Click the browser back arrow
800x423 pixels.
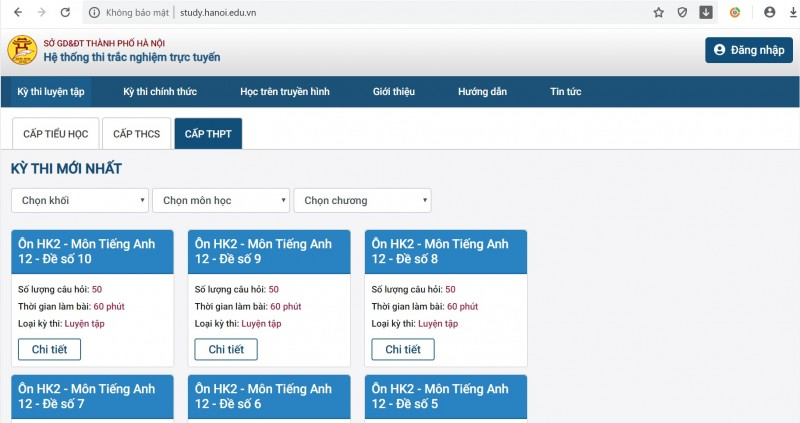17,13
